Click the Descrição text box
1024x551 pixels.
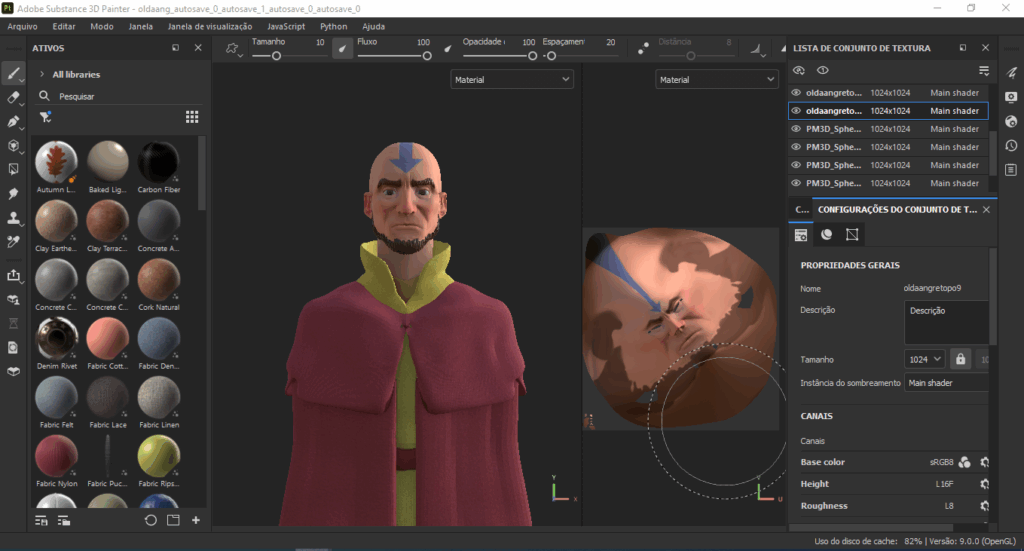tap(946, 322)
